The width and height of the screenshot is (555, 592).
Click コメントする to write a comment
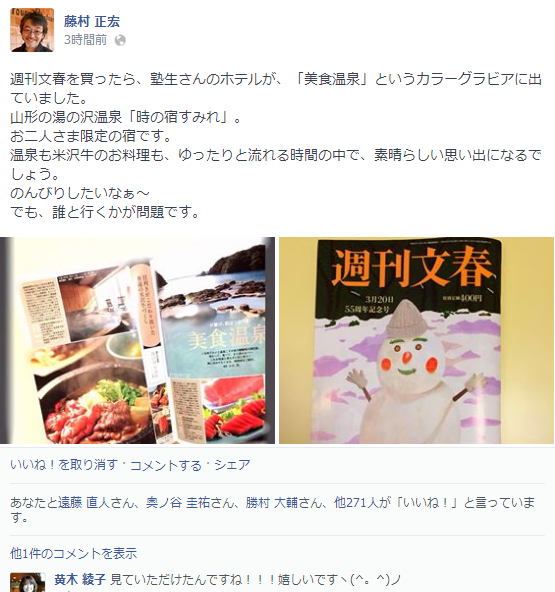click(166, 465)
